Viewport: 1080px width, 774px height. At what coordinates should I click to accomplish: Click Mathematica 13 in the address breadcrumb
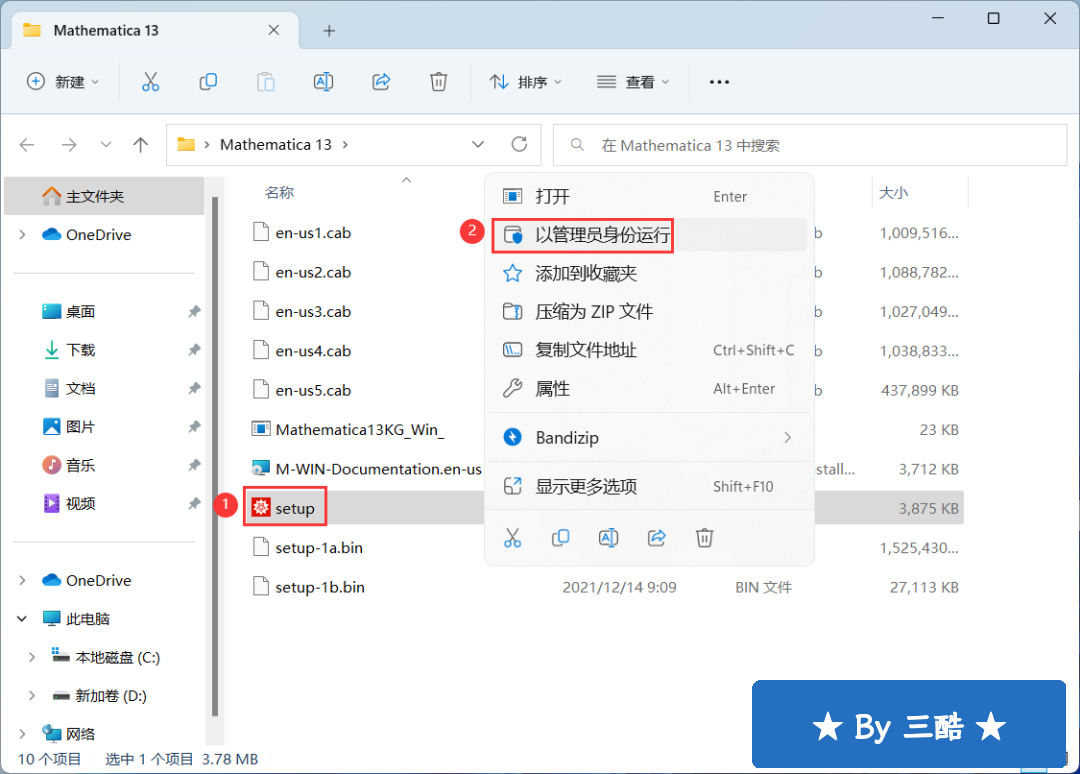276,145
